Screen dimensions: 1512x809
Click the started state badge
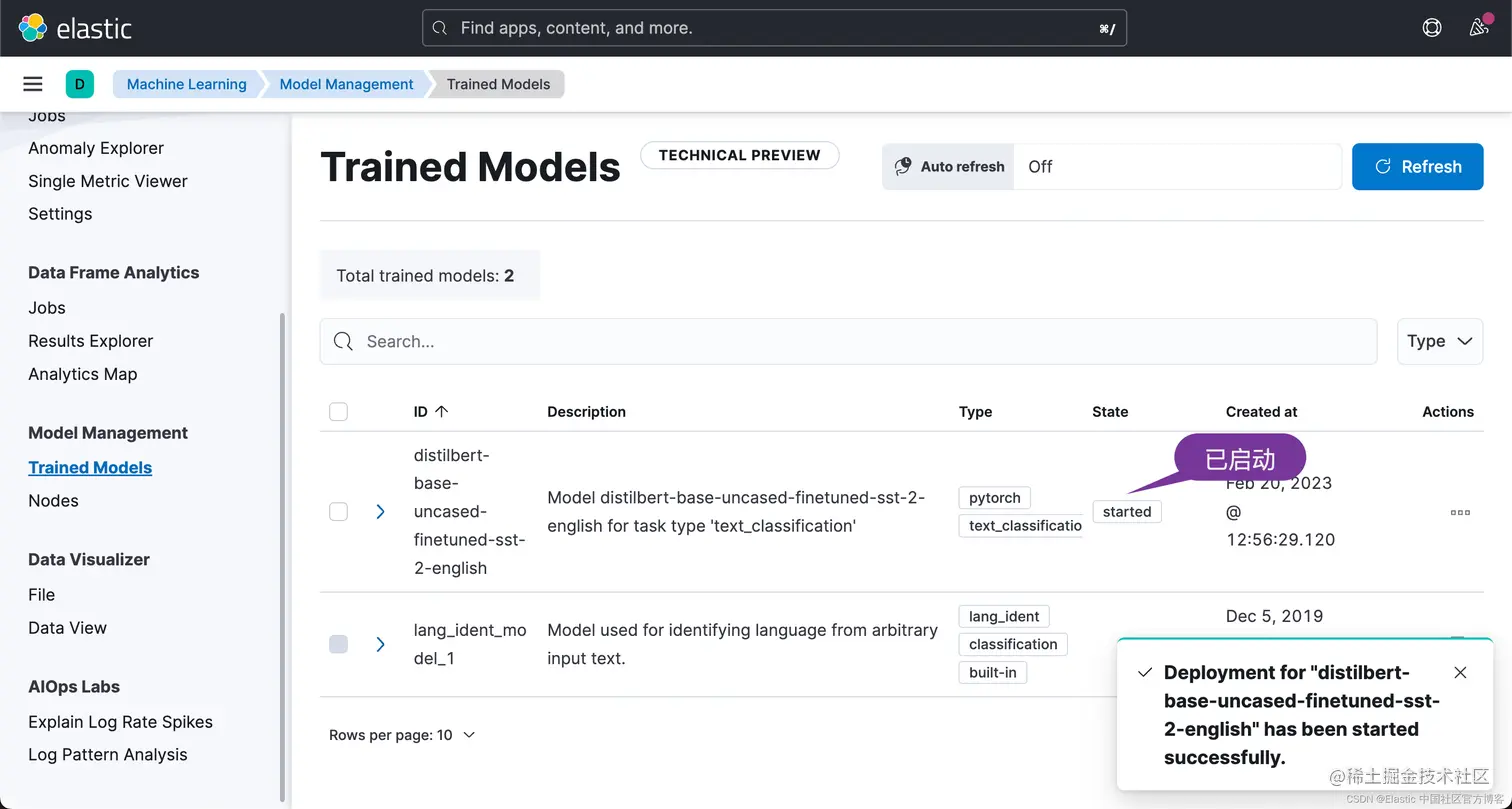click(x=1127, y=512)
